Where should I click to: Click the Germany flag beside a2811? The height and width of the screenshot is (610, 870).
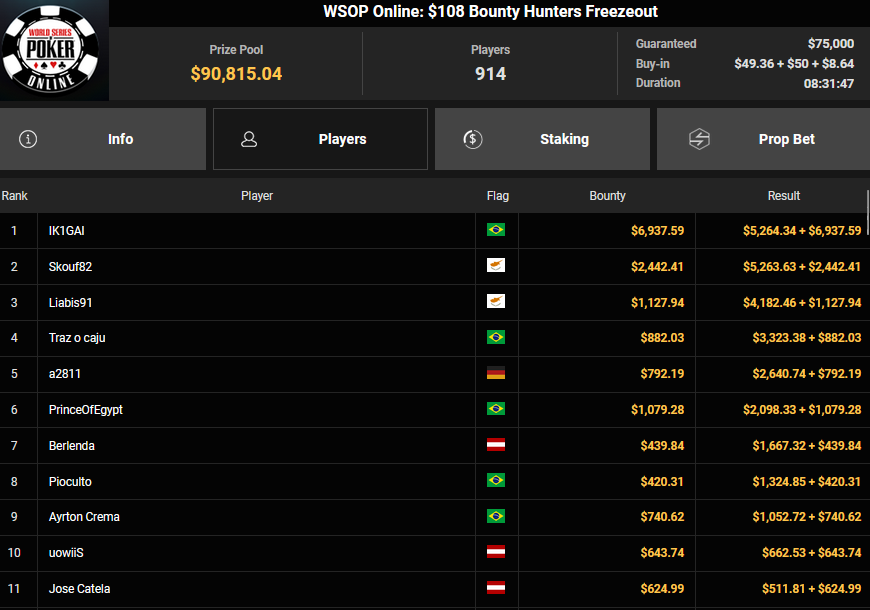(x=495, y=374)
